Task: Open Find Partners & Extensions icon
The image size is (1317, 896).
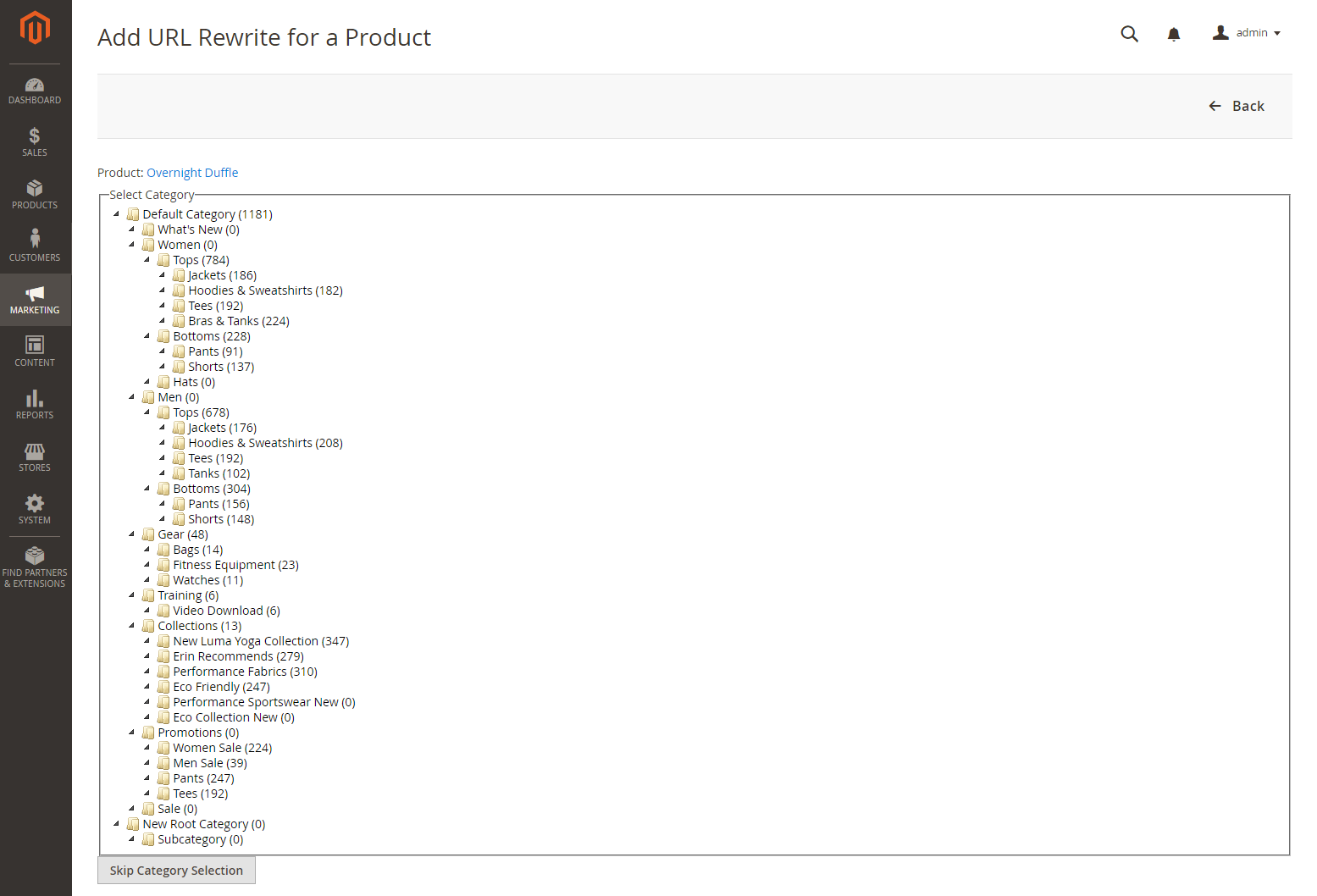Action: click(x=35, y=556)
